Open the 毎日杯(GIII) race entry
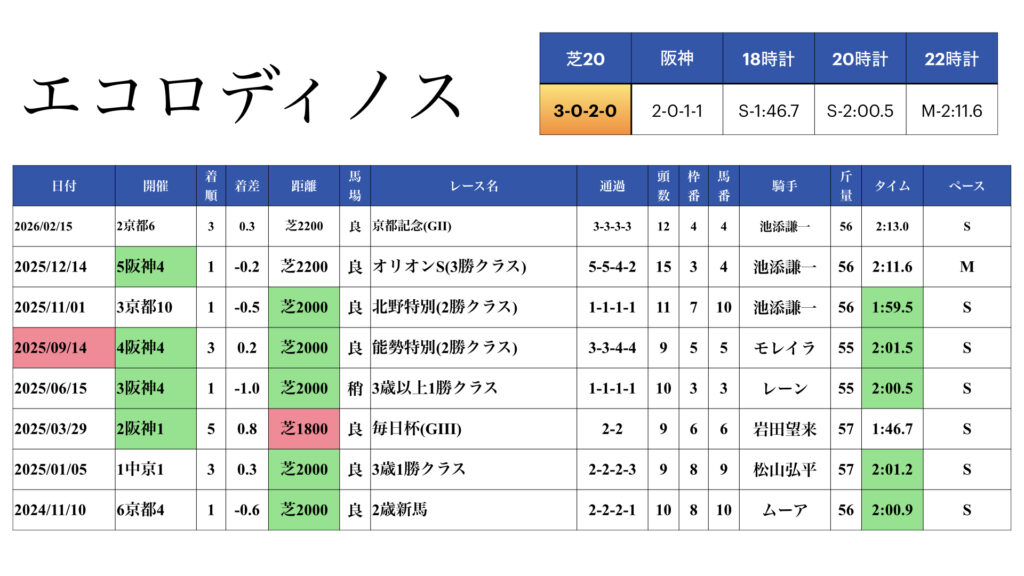Screen dimensions: 1024x576 (410, 429)
